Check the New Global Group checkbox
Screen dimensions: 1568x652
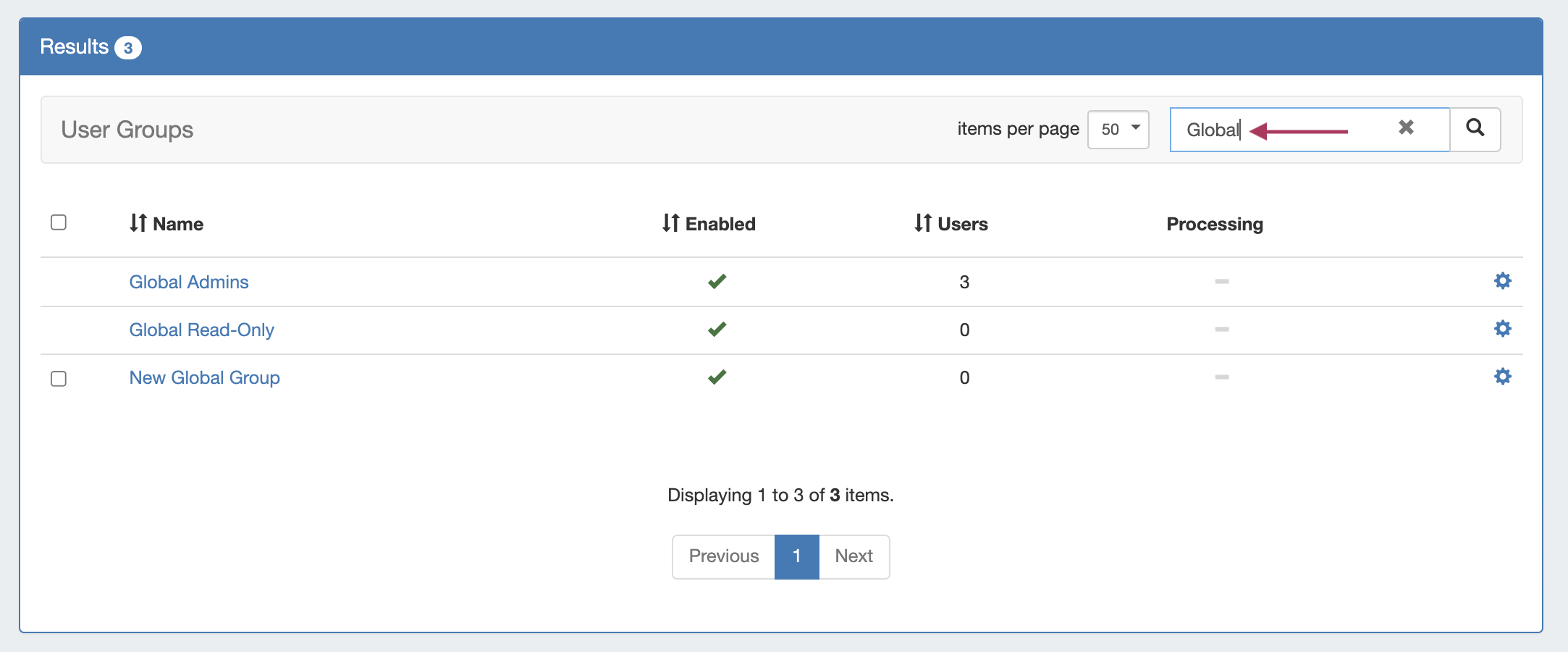coord(59,379)
